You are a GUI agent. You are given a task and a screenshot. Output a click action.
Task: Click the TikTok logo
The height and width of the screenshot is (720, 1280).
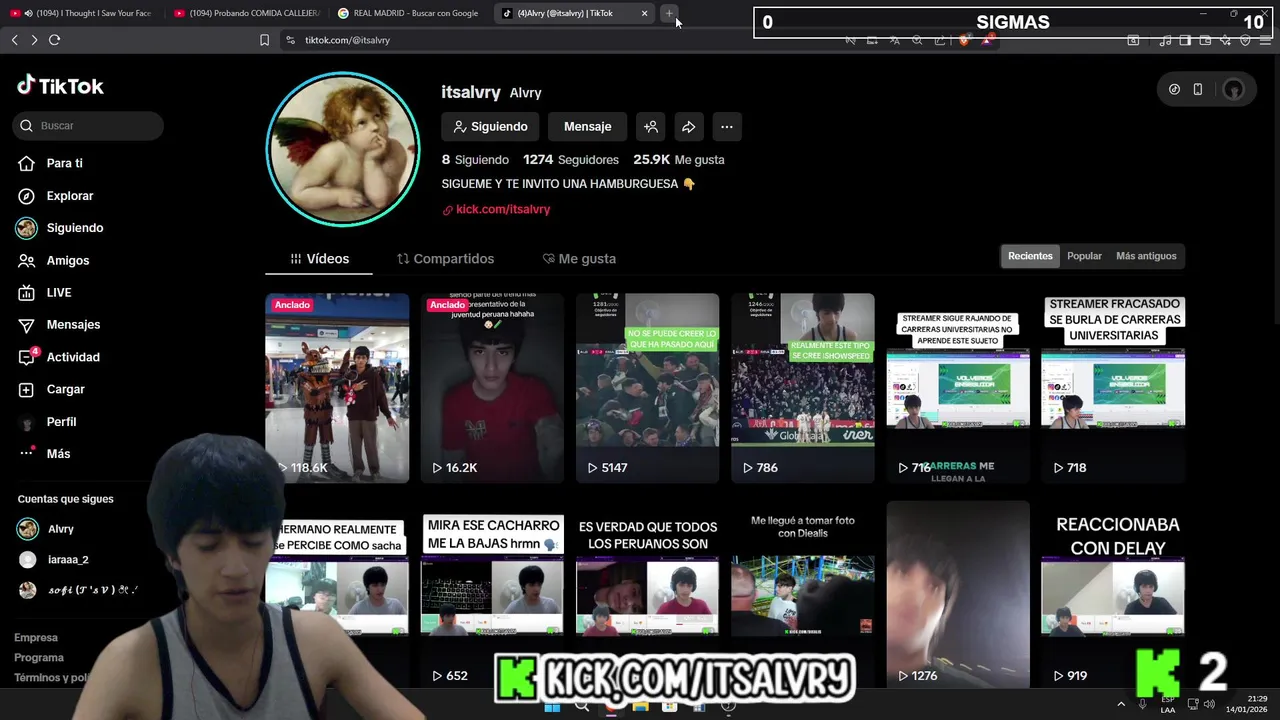(60, 86)
